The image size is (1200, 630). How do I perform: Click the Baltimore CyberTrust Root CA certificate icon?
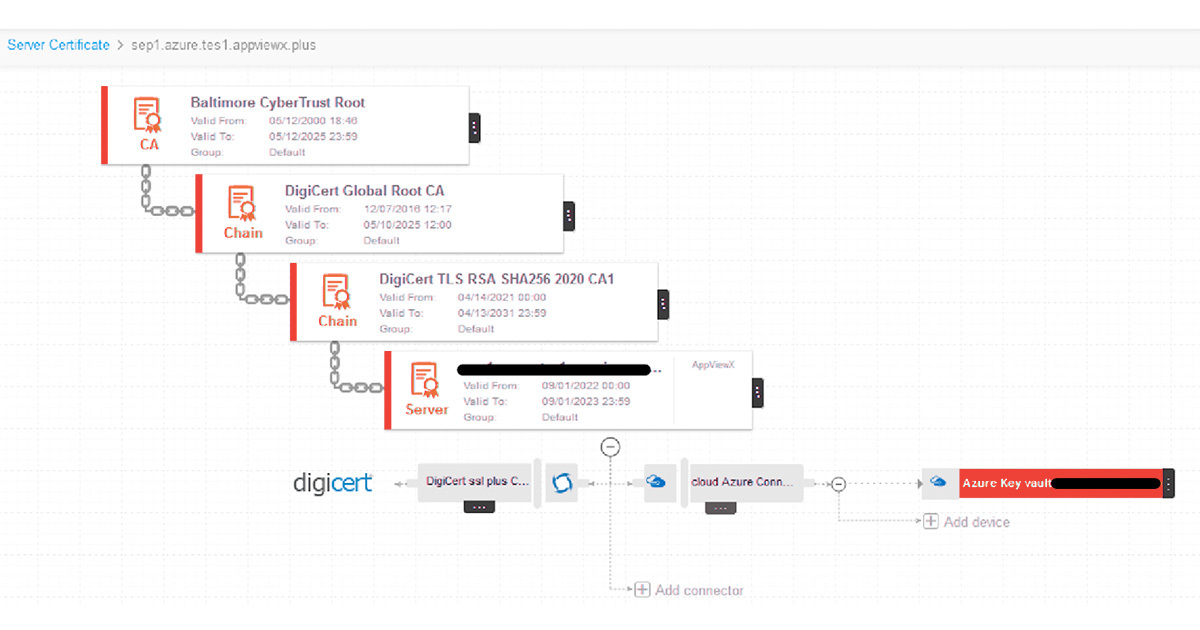148,116
